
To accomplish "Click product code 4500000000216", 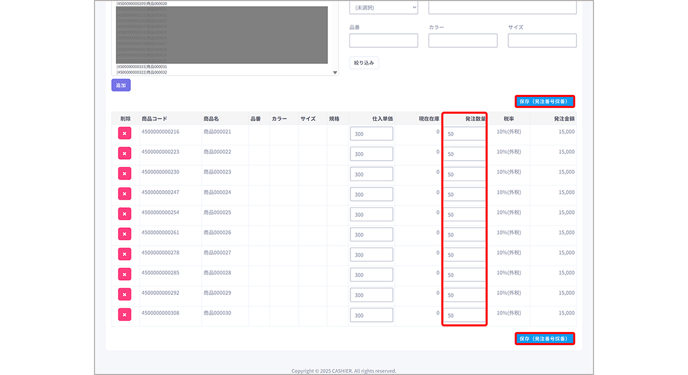I will (x=160, y=132).
